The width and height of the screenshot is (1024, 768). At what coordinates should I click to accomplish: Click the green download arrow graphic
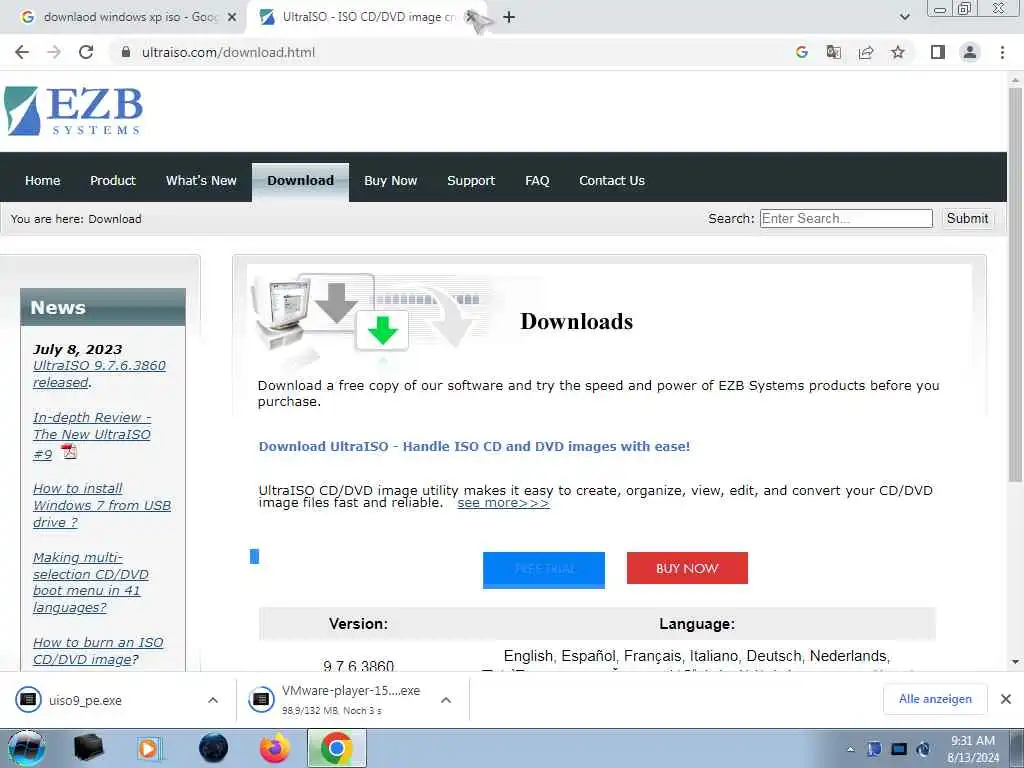click(383, 330)
